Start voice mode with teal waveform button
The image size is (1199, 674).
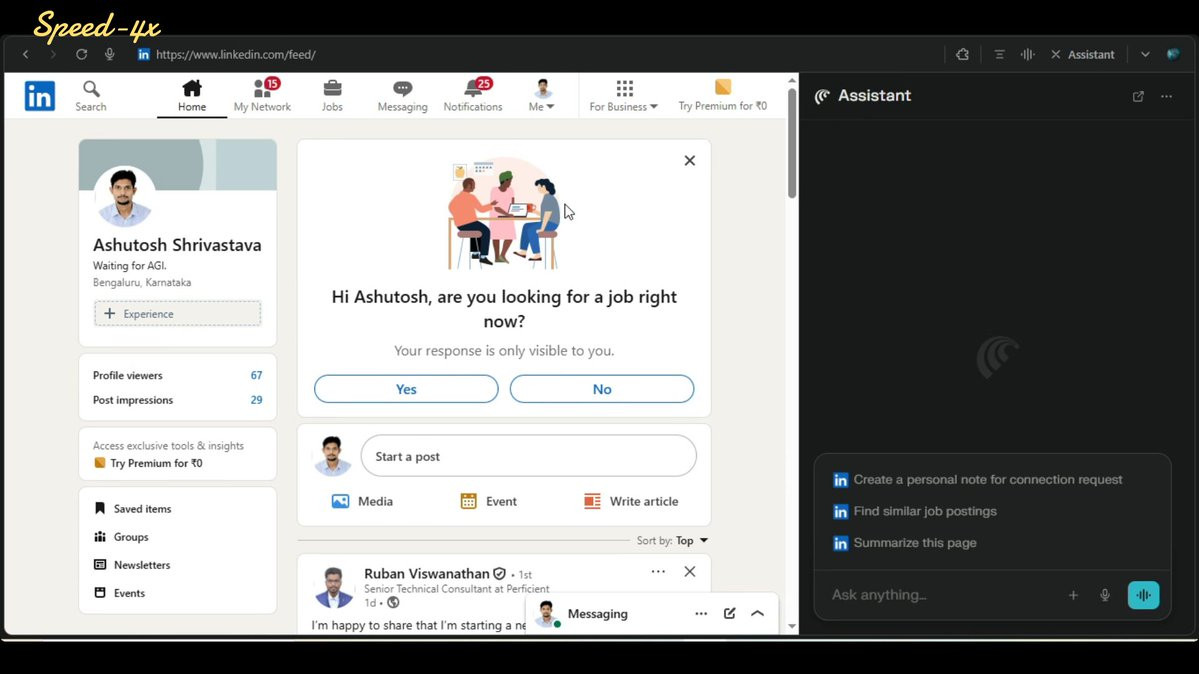click(x=1143, y=595)
